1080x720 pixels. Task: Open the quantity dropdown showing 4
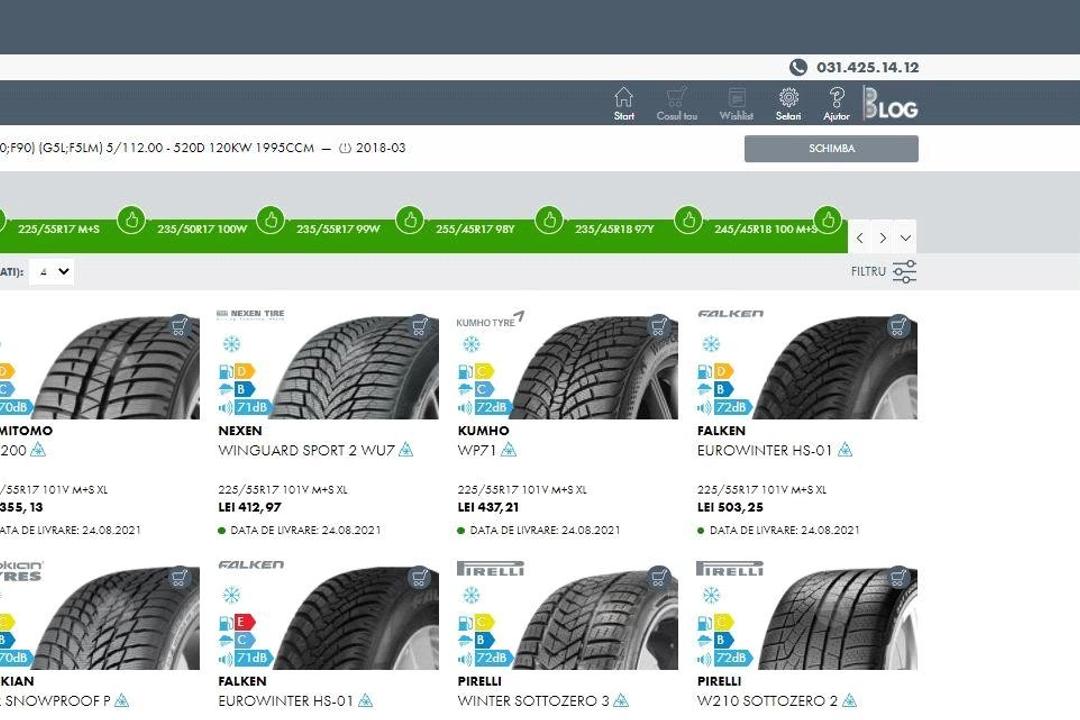52,271
